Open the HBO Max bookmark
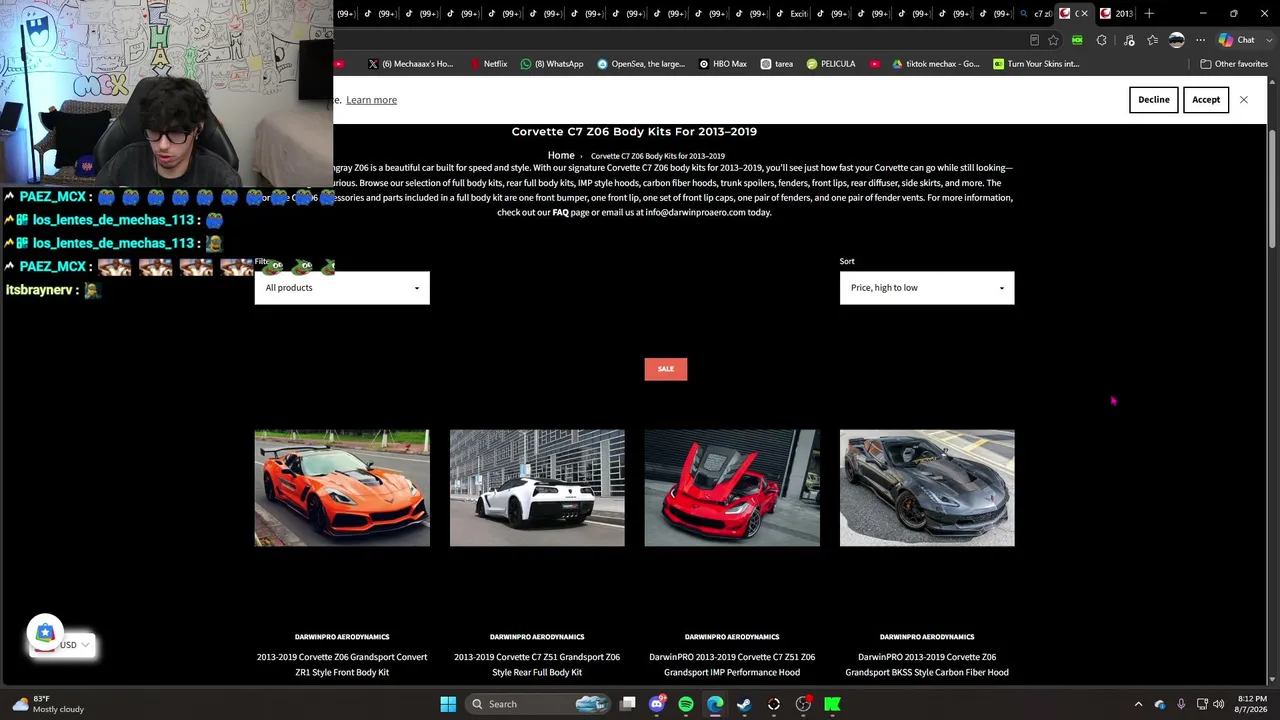Image resolution: width=1280 pixels, height=720 pixels. pos(723,64)
